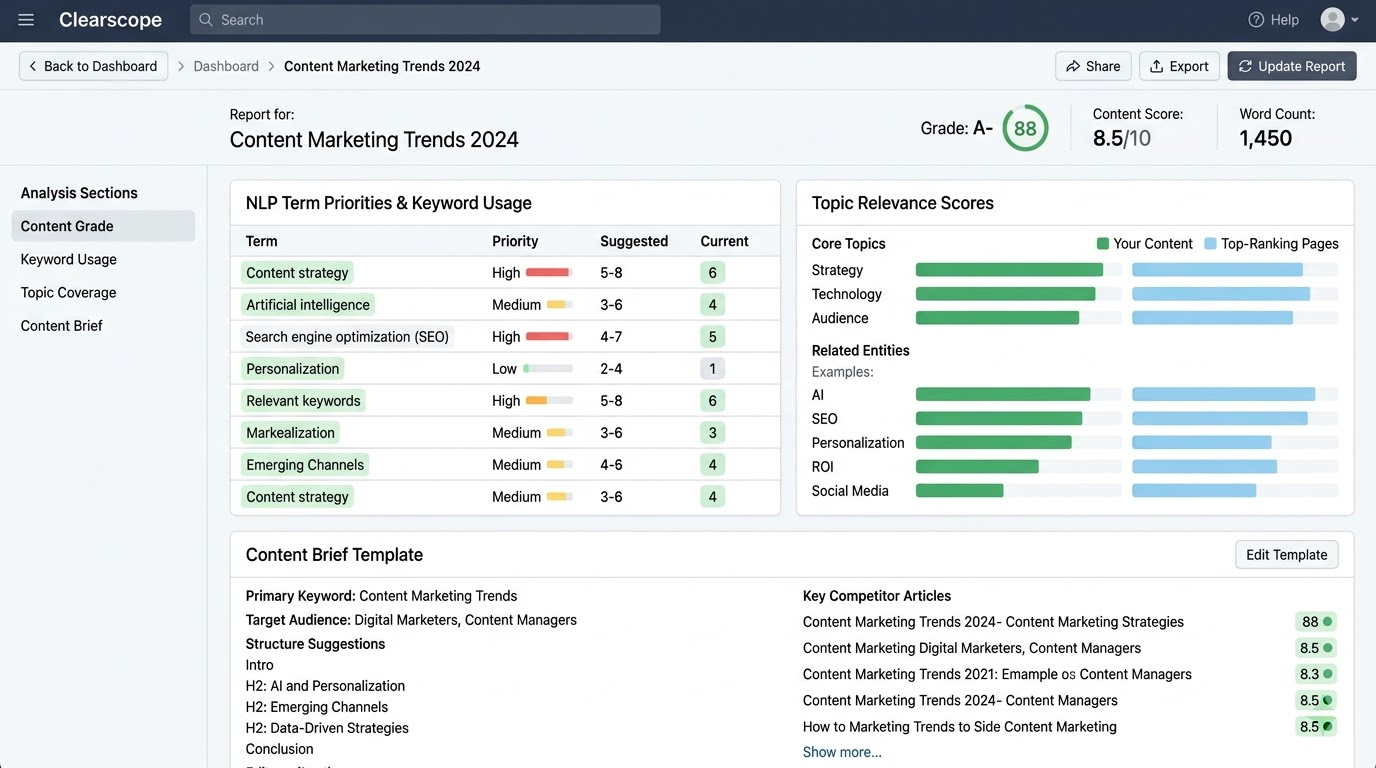Viewport: 1376px width, 768px height.
Task: Select the Search engine optimization (SEO) term
Action: [x=347, y=337]
